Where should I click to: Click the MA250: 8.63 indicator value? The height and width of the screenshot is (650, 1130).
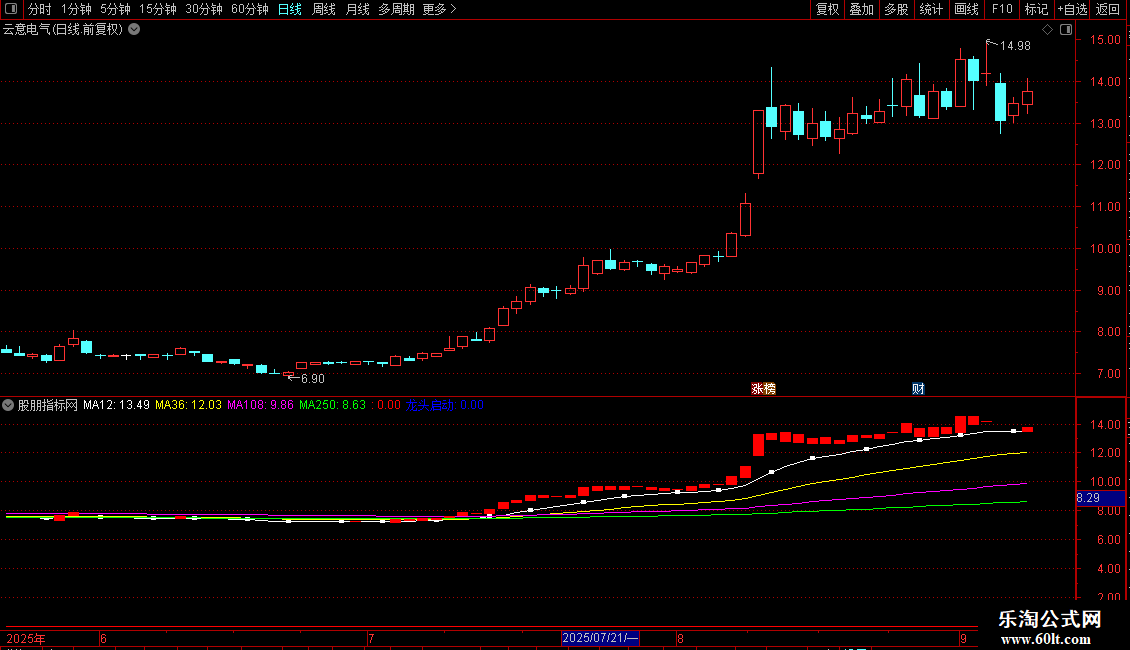332,405
